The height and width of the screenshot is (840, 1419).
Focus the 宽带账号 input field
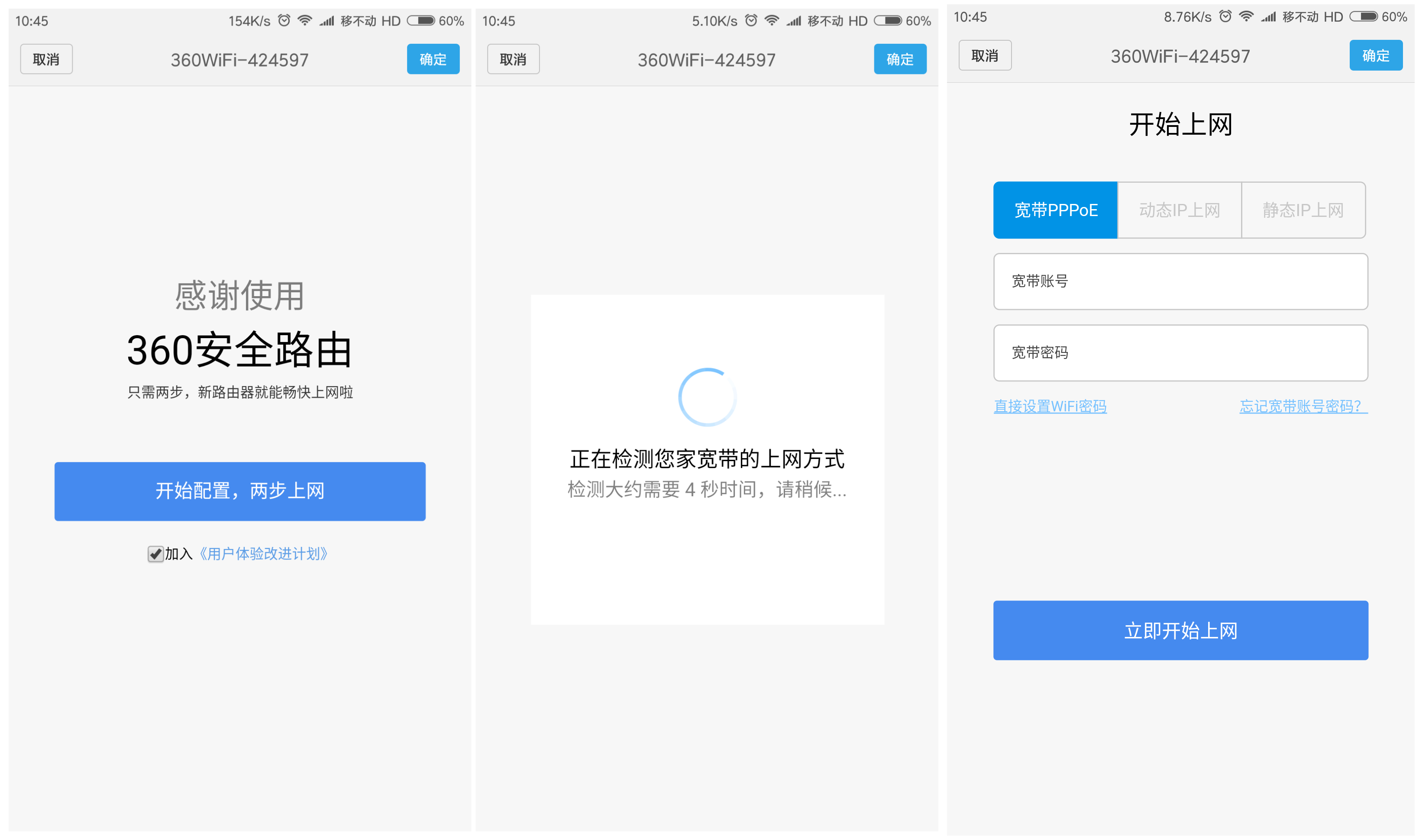(1181, 281)
